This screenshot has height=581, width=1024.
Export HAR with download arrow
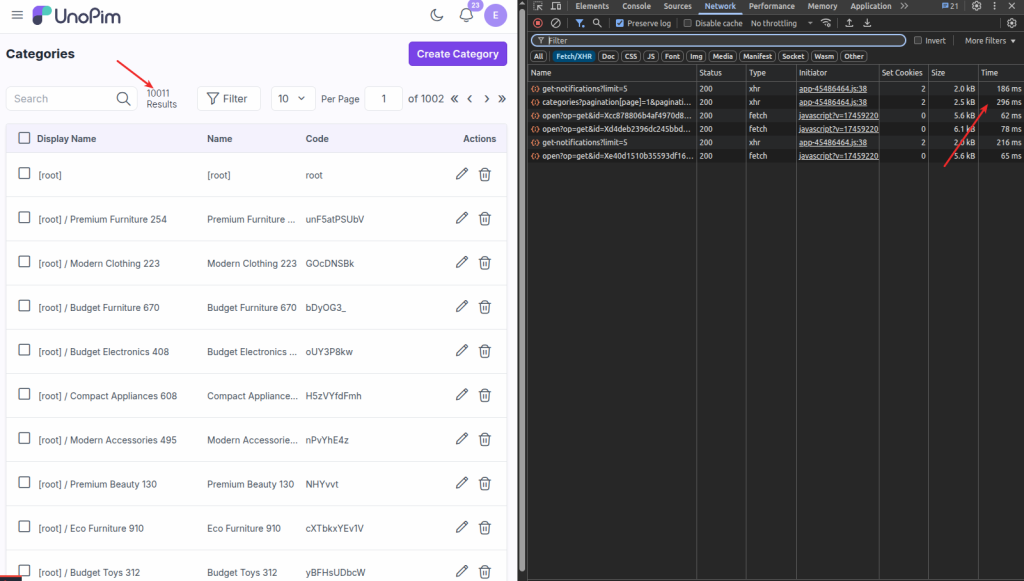(x=867, y=23)
